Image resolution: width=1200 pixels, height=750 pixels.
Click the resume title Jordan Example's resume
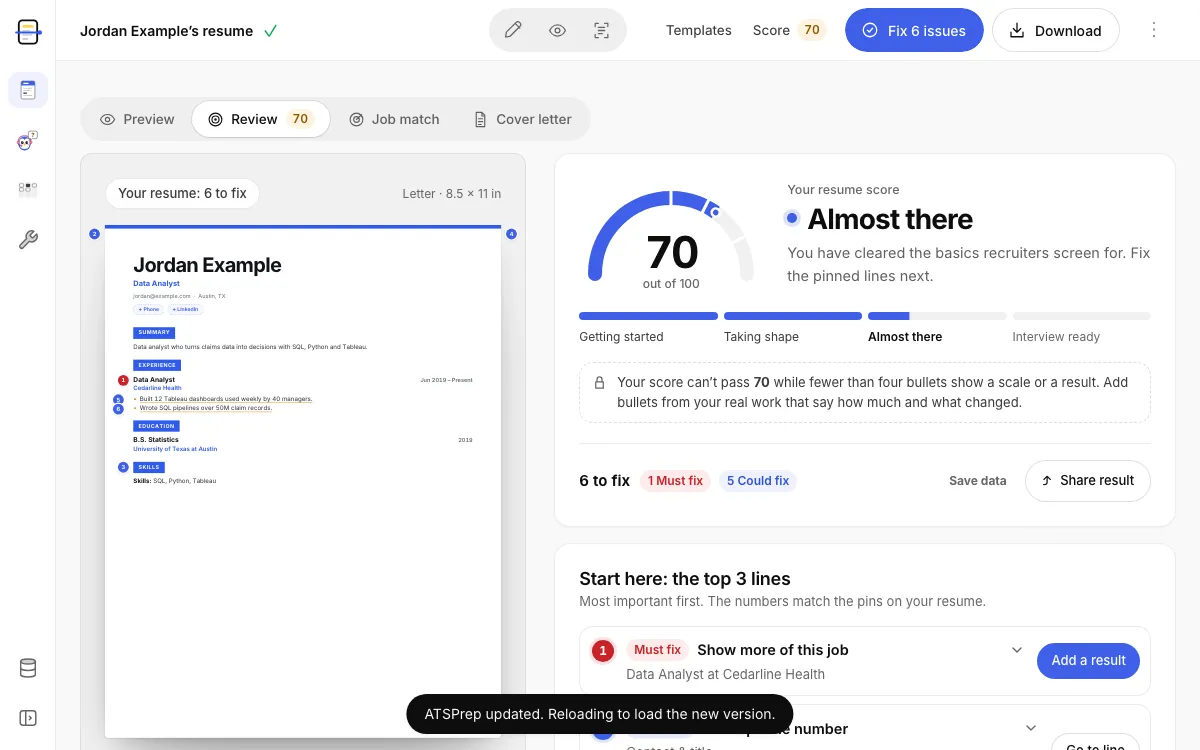point(167,31)
